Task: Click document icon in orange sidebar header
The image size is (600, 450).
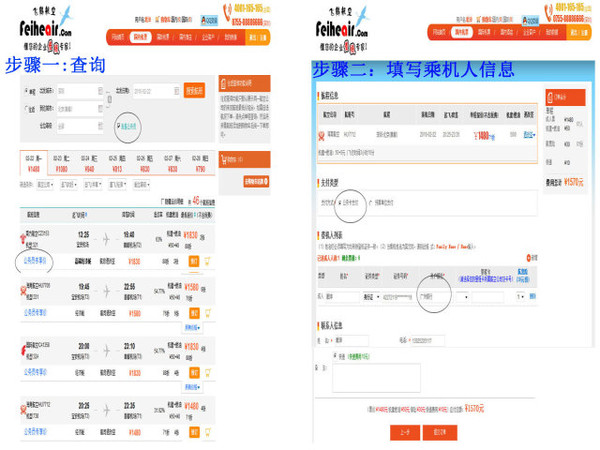Action: point(223,83)
